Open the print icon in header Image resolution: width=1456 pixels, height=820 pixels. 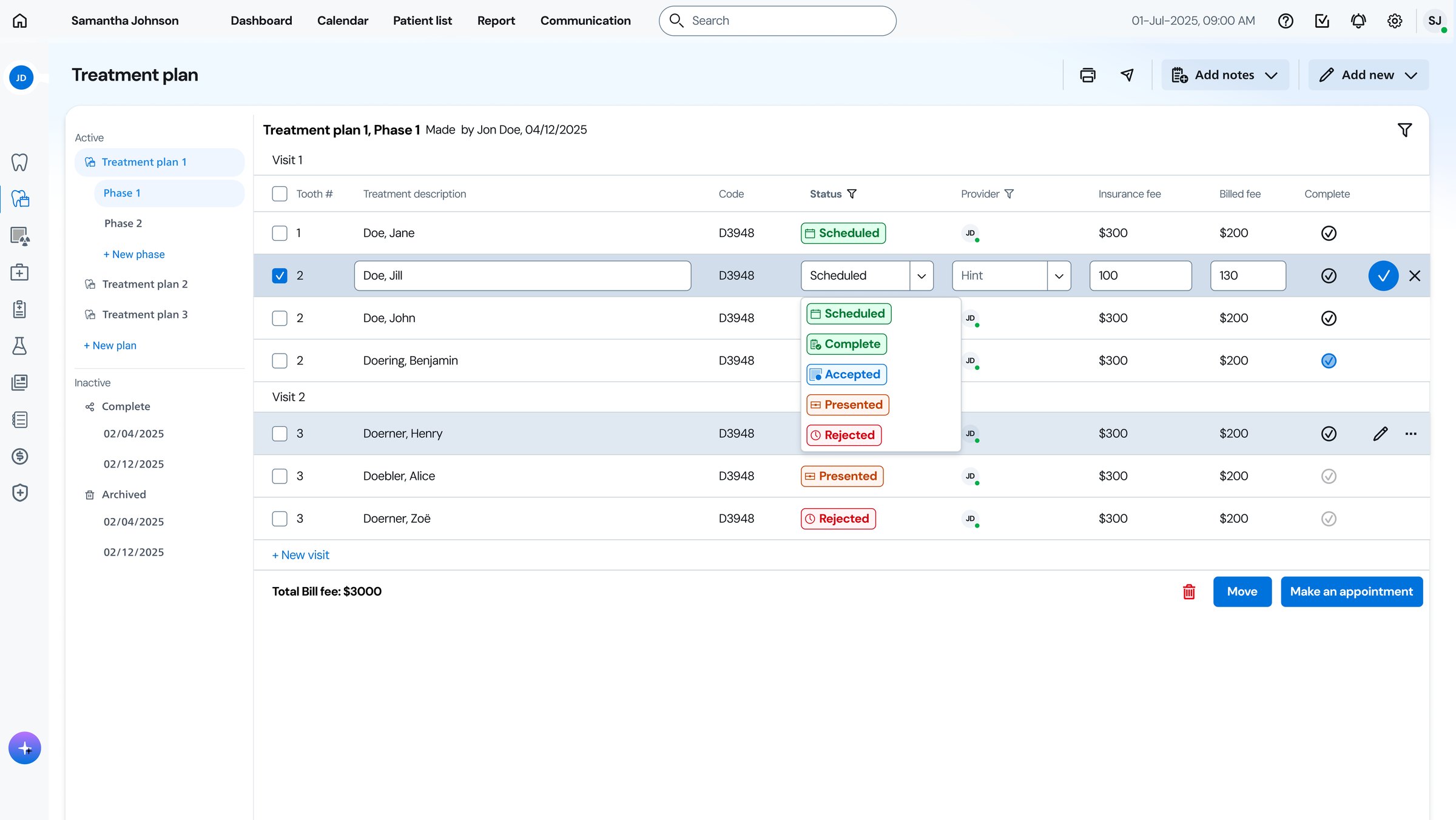(x=1088, y=75)
